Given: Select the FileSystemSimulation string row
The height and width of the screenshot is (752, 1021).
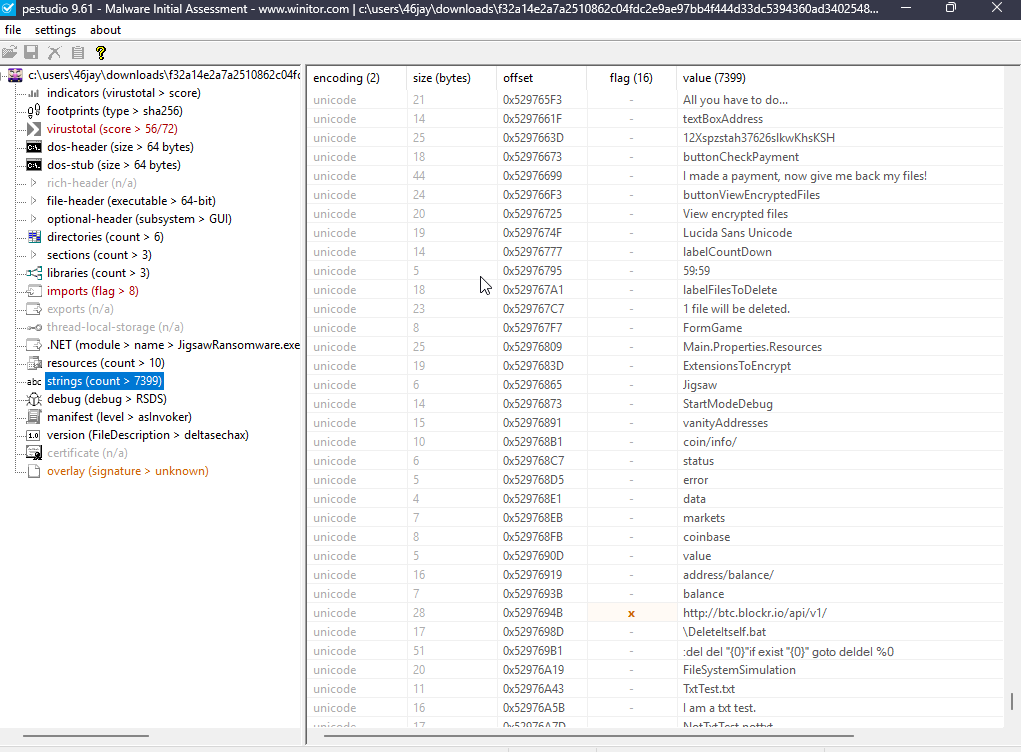Looking at the screenshot, I should (x=655, y=670).
